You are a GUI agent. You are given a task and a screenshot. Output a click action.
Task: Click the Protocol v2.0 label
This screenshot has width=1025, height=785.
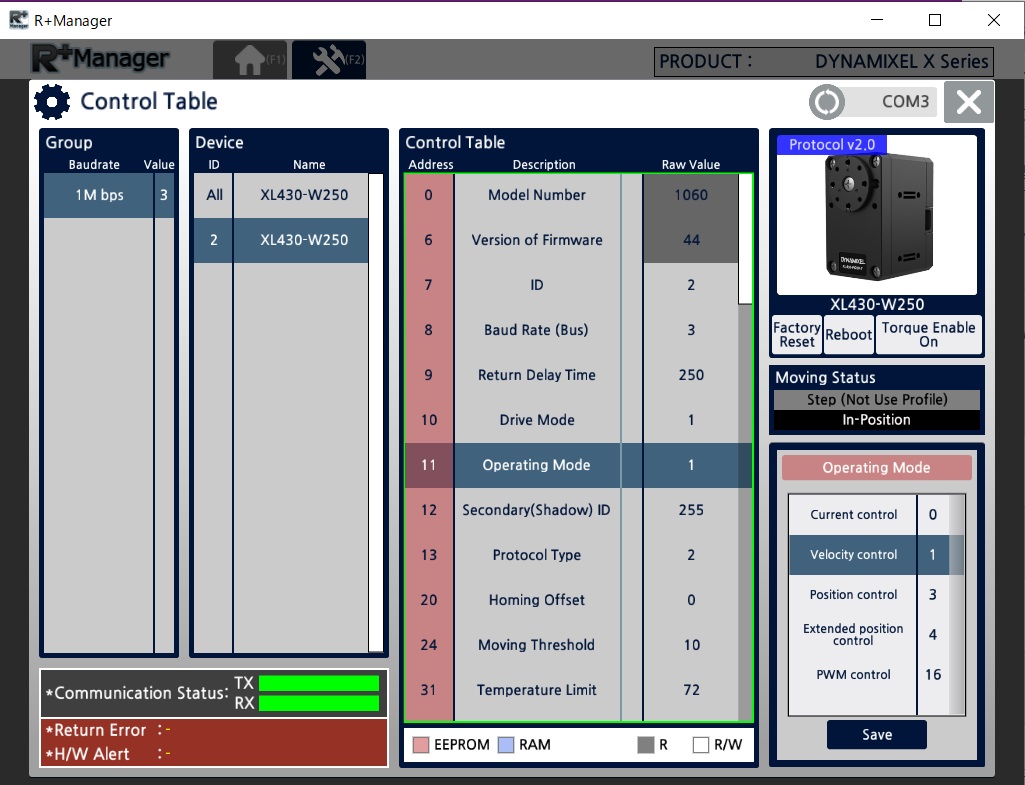click(832, 144)
